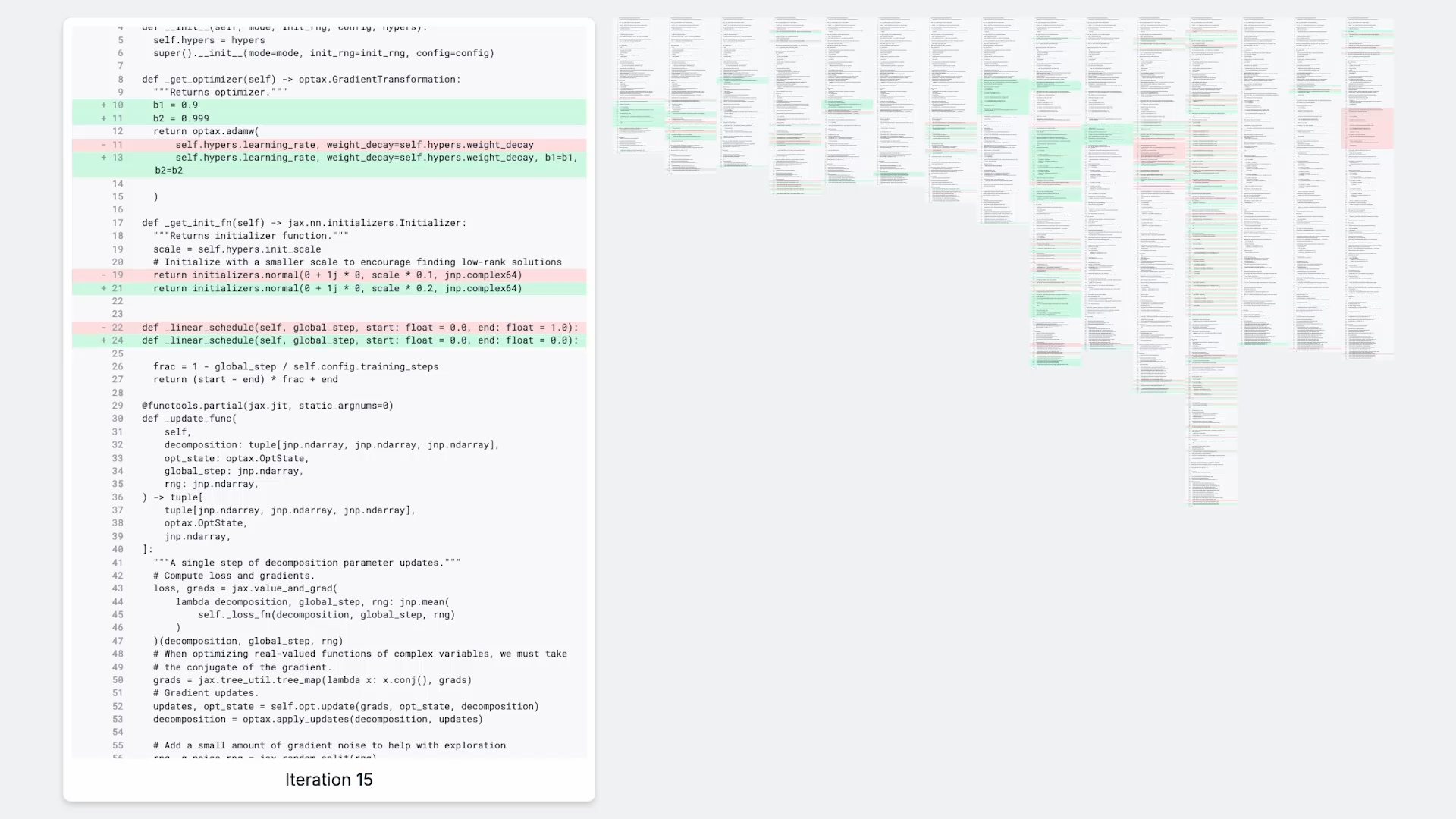1456x819 pixels.
Task: Click the 'grads = jax.tree_util.tree_map' line
Action: (x=312, y=680)
